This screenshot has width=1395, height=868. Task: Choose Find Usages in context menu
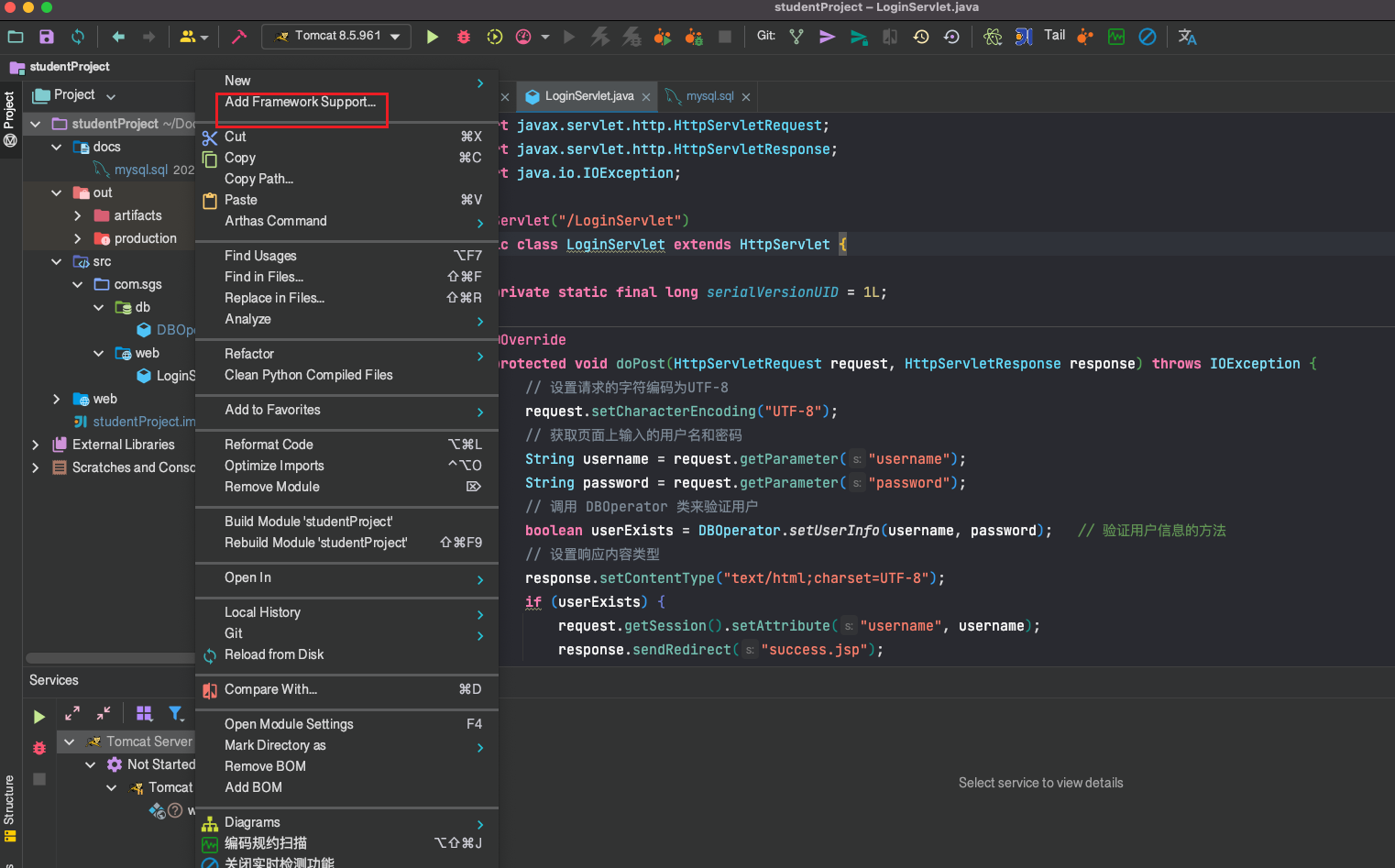click(x=346, y=256)
